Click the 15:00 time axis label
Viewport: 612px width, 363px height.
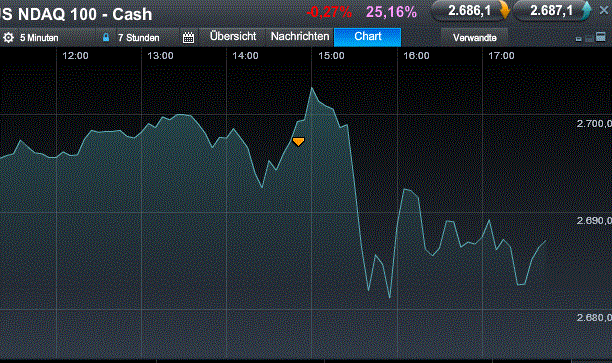(331, 56)
